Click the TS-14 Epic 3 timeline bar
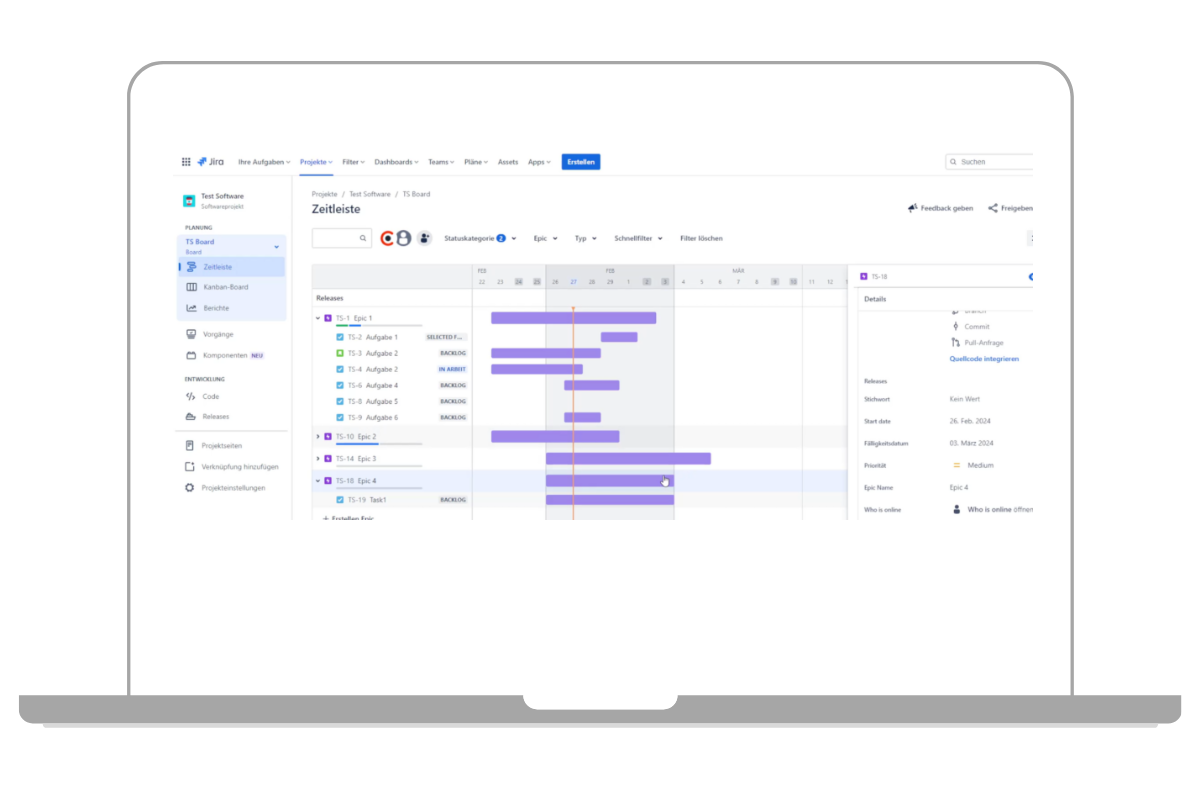 tap(628, 459)
